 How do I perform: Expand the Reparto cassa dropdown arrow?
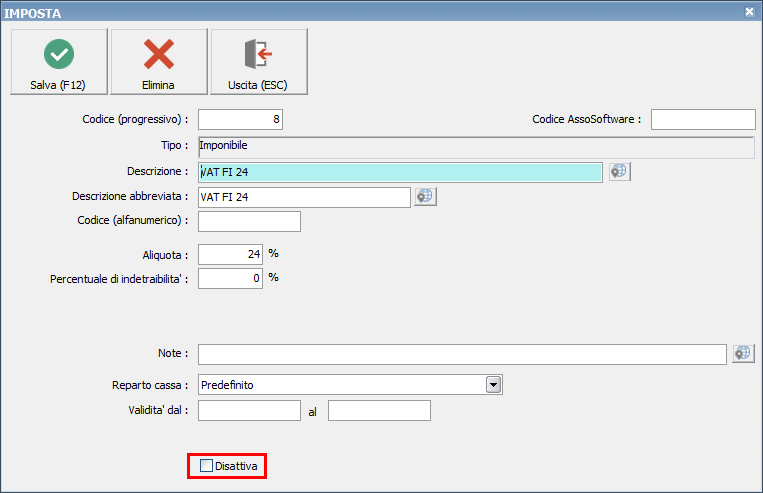point(493,385)
